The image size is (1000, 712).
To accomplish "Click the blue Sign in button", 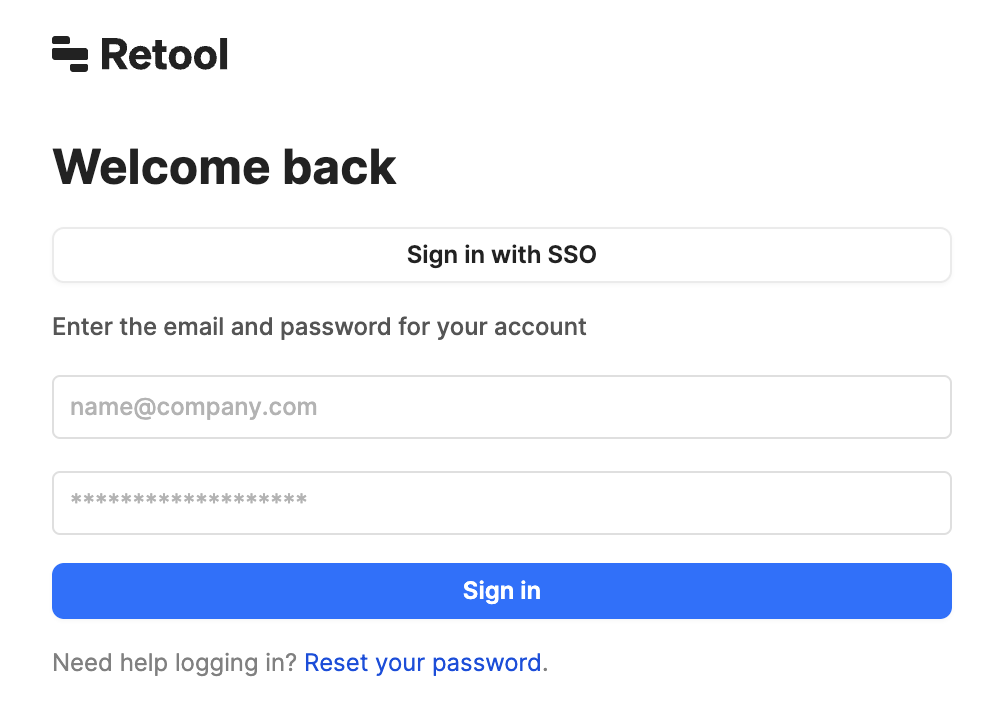I will pyautogui.click(x=502, y=591).
